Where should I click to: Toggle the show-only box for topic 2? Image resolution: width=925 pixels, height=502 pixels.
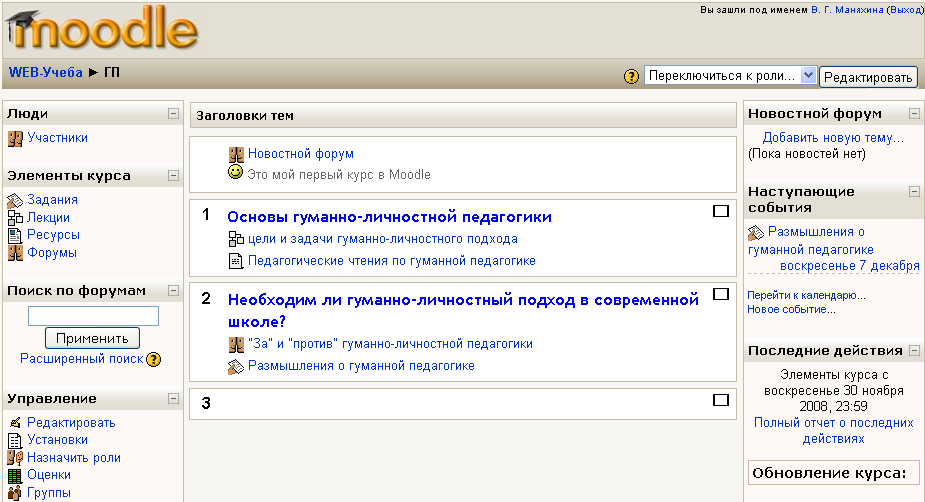(720, 294)
